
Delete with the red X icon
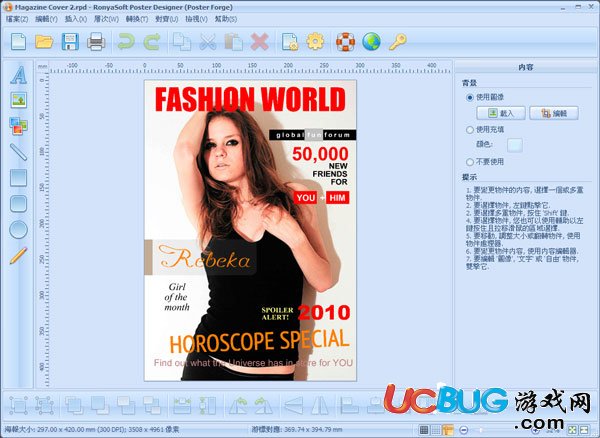click(259, 41)
